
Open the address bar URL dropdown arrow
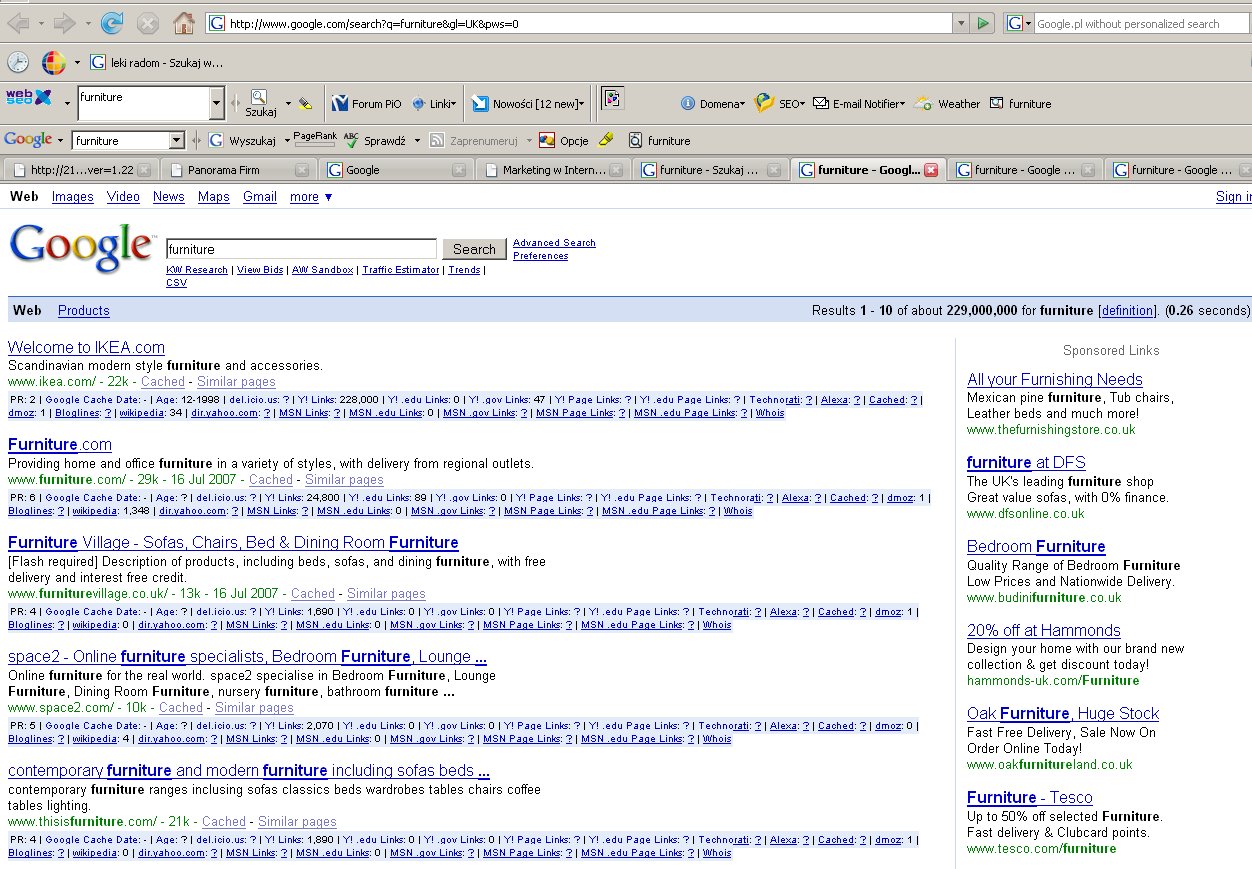(x=961, y=23)
